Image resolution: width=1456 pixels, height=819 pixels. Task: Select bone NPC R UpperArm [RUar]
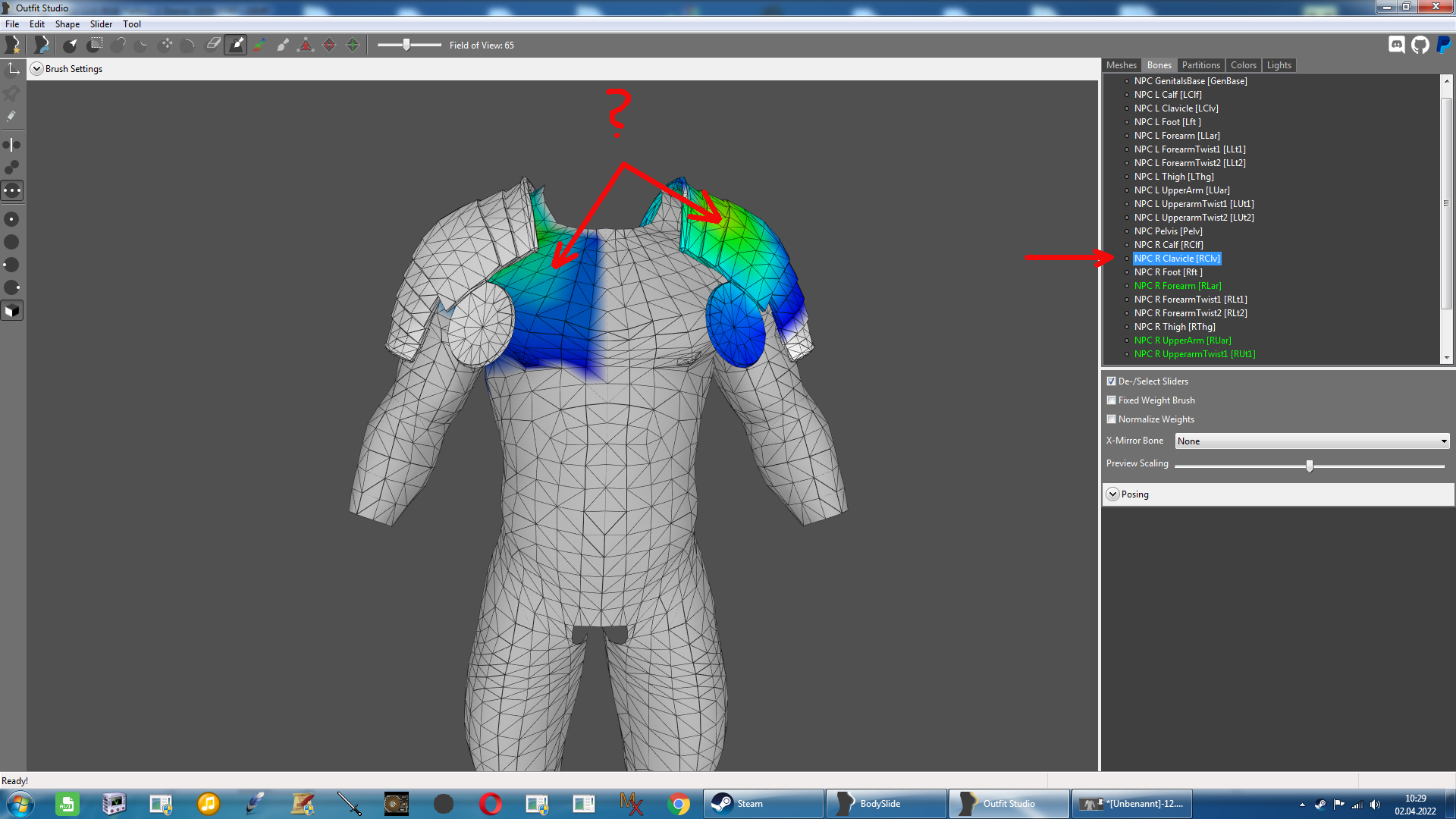point(1182,340)
